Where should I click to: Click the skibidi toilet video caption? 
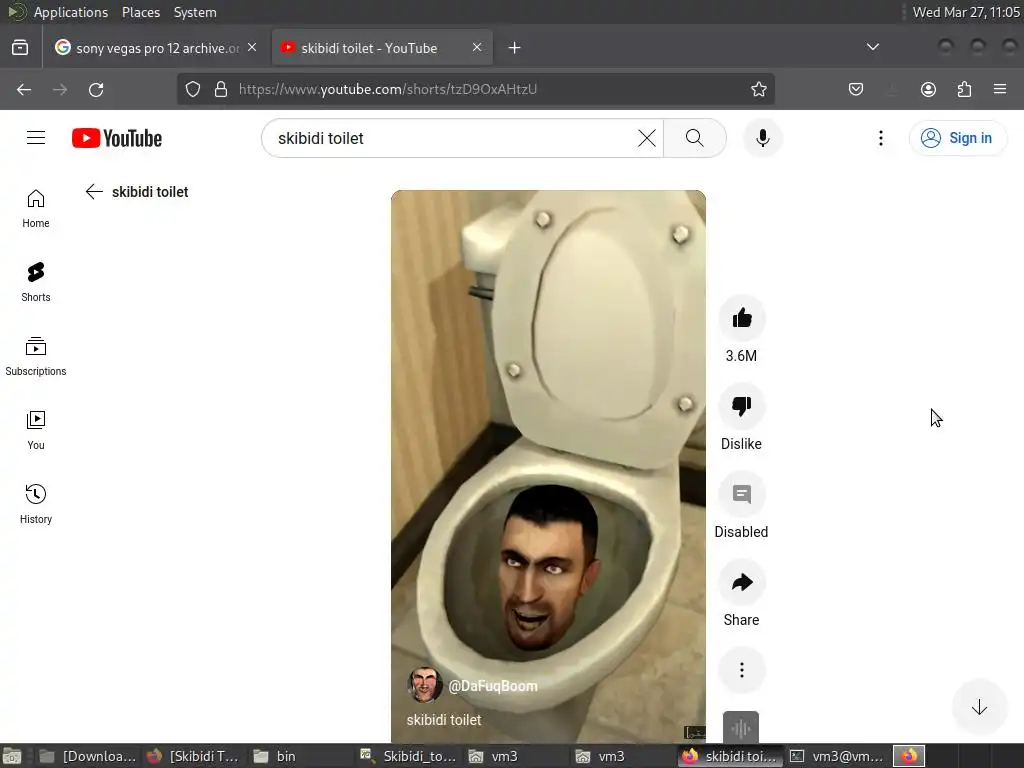coord(444,720)
